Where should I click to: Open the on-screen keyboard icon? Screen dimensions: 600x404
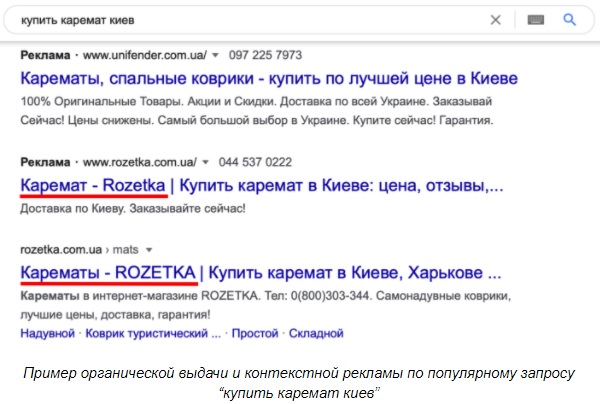pos(535,19)
